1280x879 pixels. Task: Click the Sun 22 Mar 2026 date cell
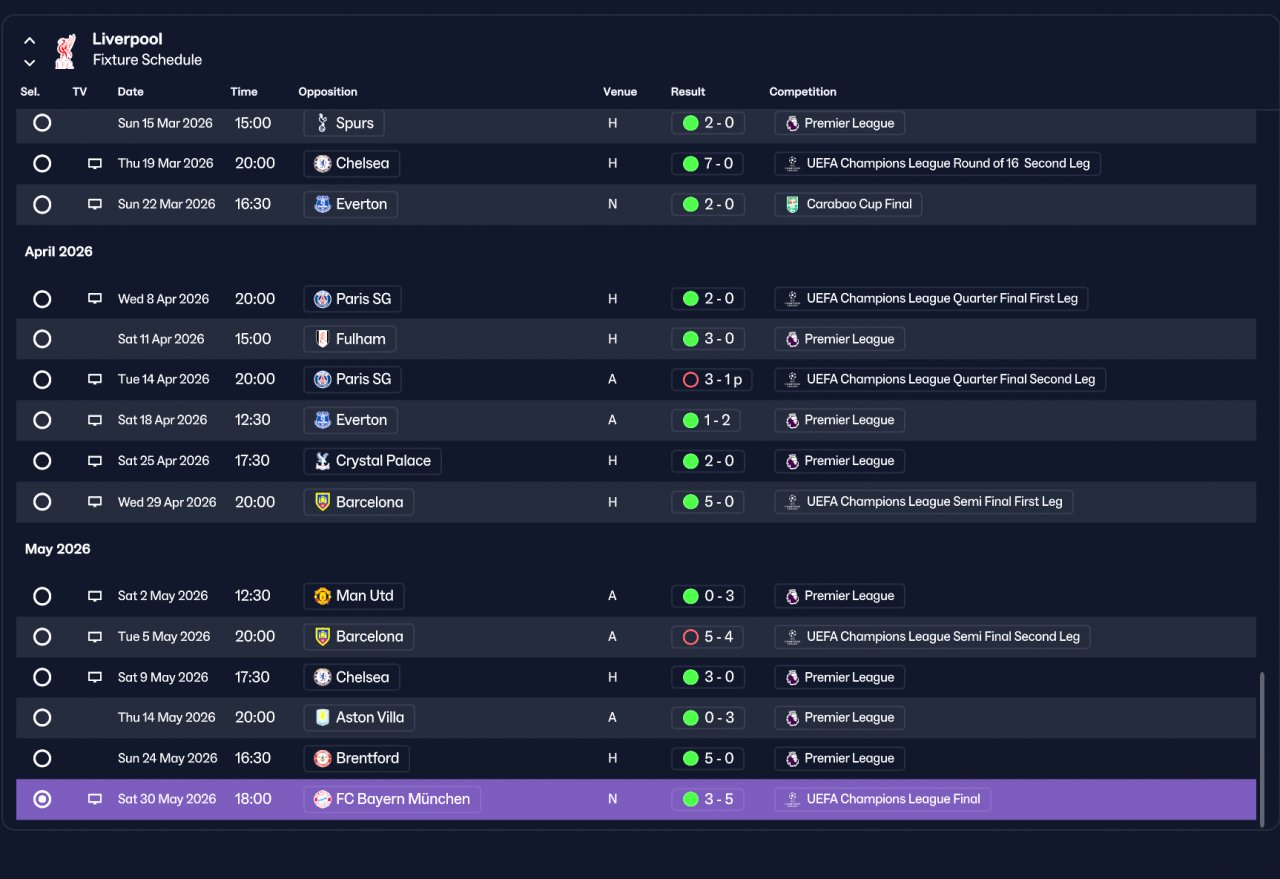click(x=167, y=204)
